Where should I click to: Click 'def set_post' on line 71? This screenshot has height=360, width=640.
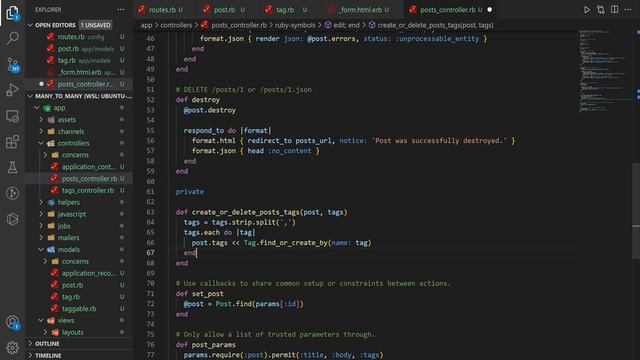pos(200,293)
